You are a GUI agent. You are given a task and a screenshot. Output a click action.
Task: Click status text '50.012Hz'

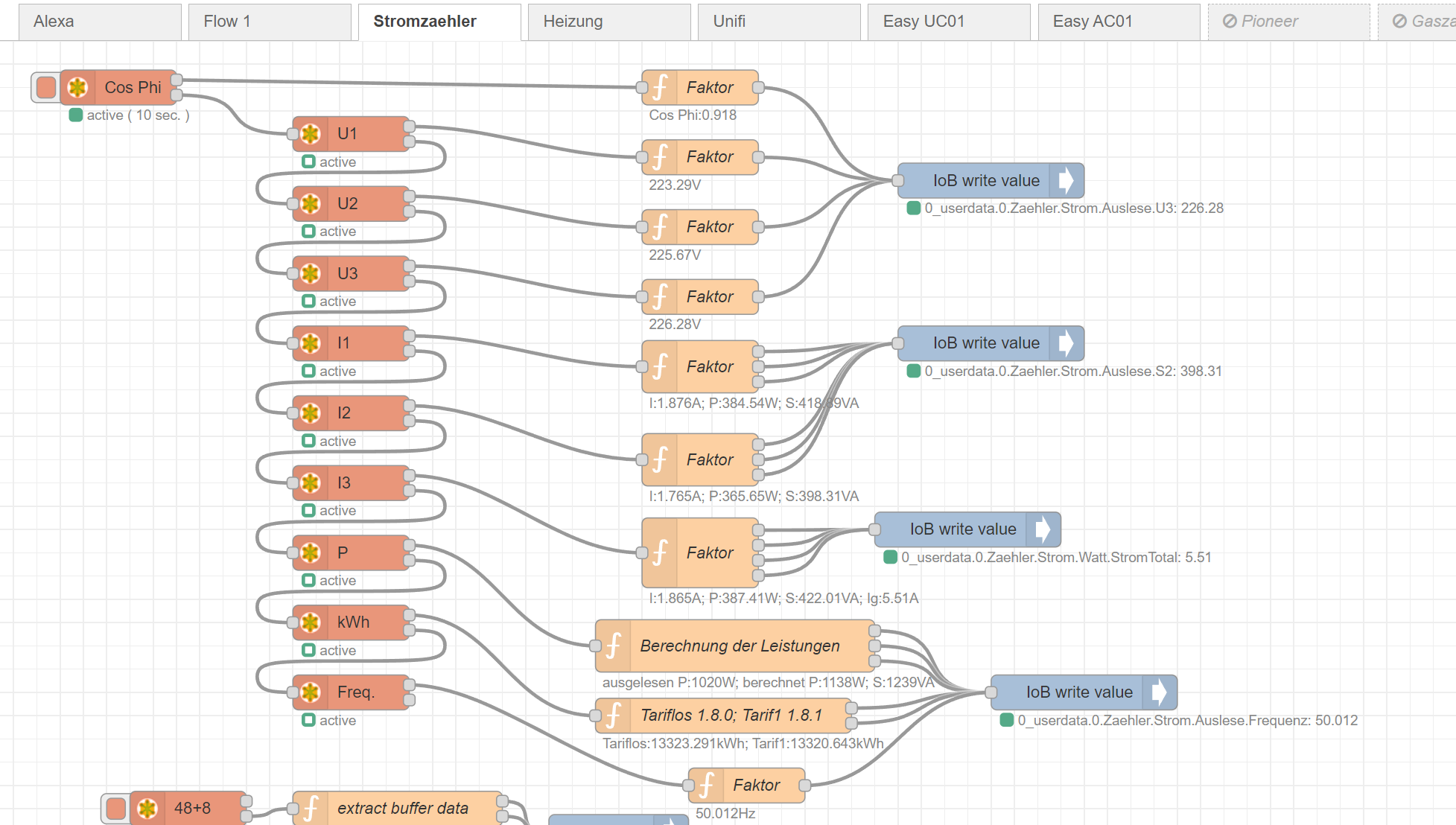(x=725, y=813)
